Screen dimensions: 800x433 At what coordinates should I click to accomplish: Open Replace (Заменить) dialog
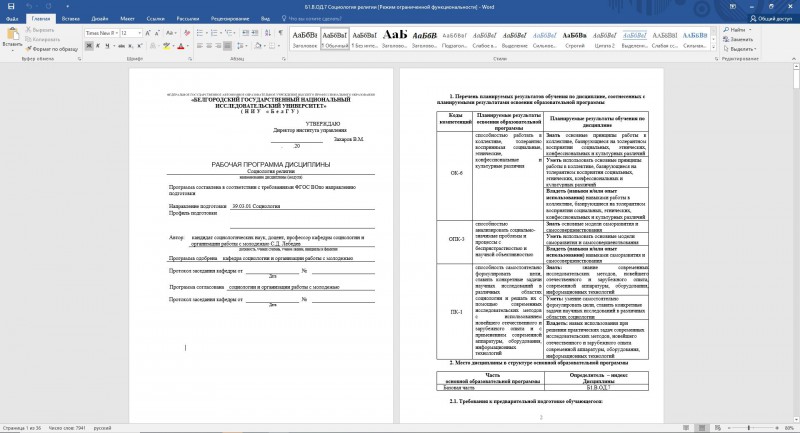tap(738, 39)
